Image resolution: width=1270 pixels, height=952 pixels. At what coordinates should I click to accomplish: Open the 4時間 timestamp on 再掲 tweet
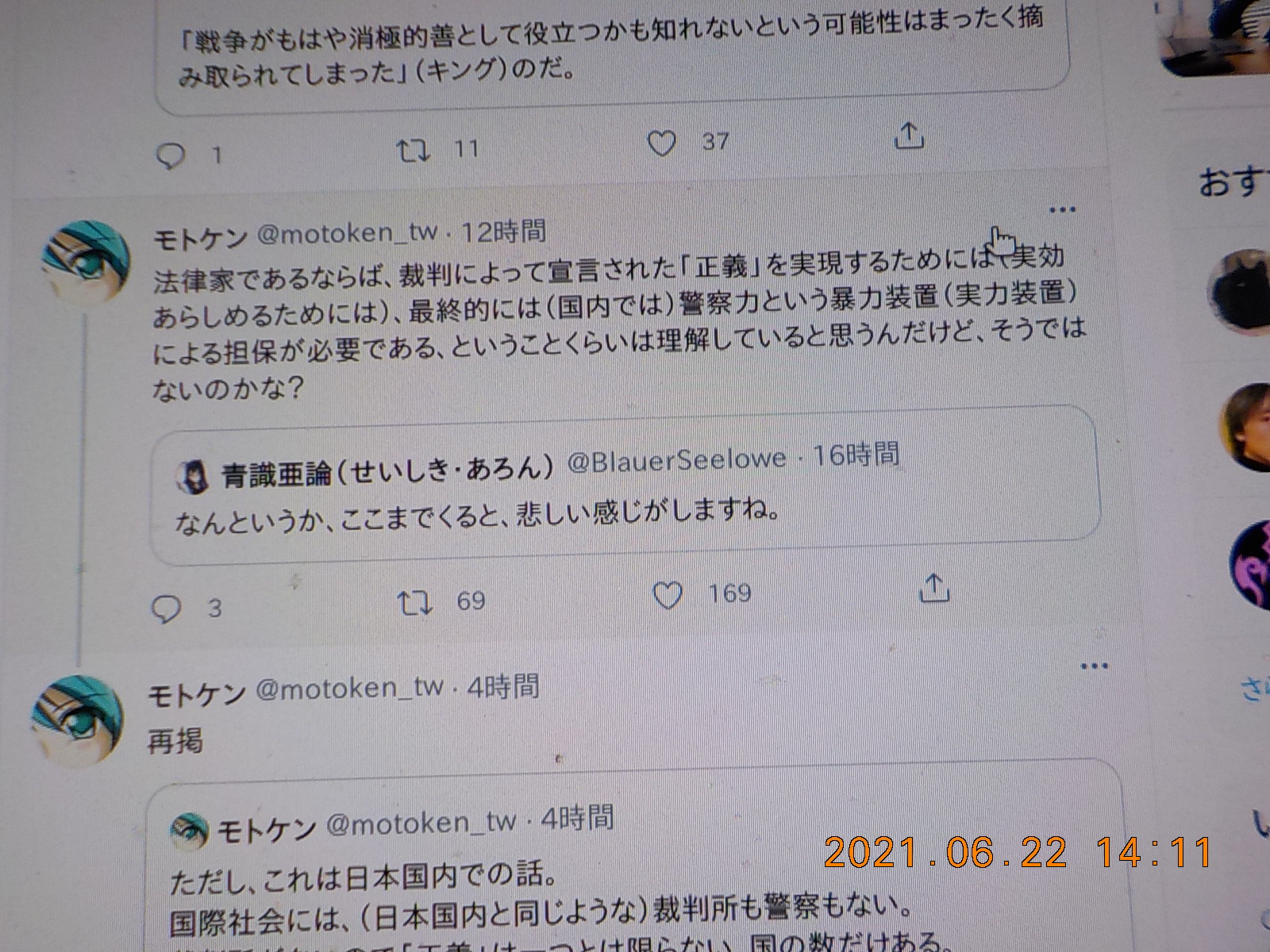coord(503,686)
